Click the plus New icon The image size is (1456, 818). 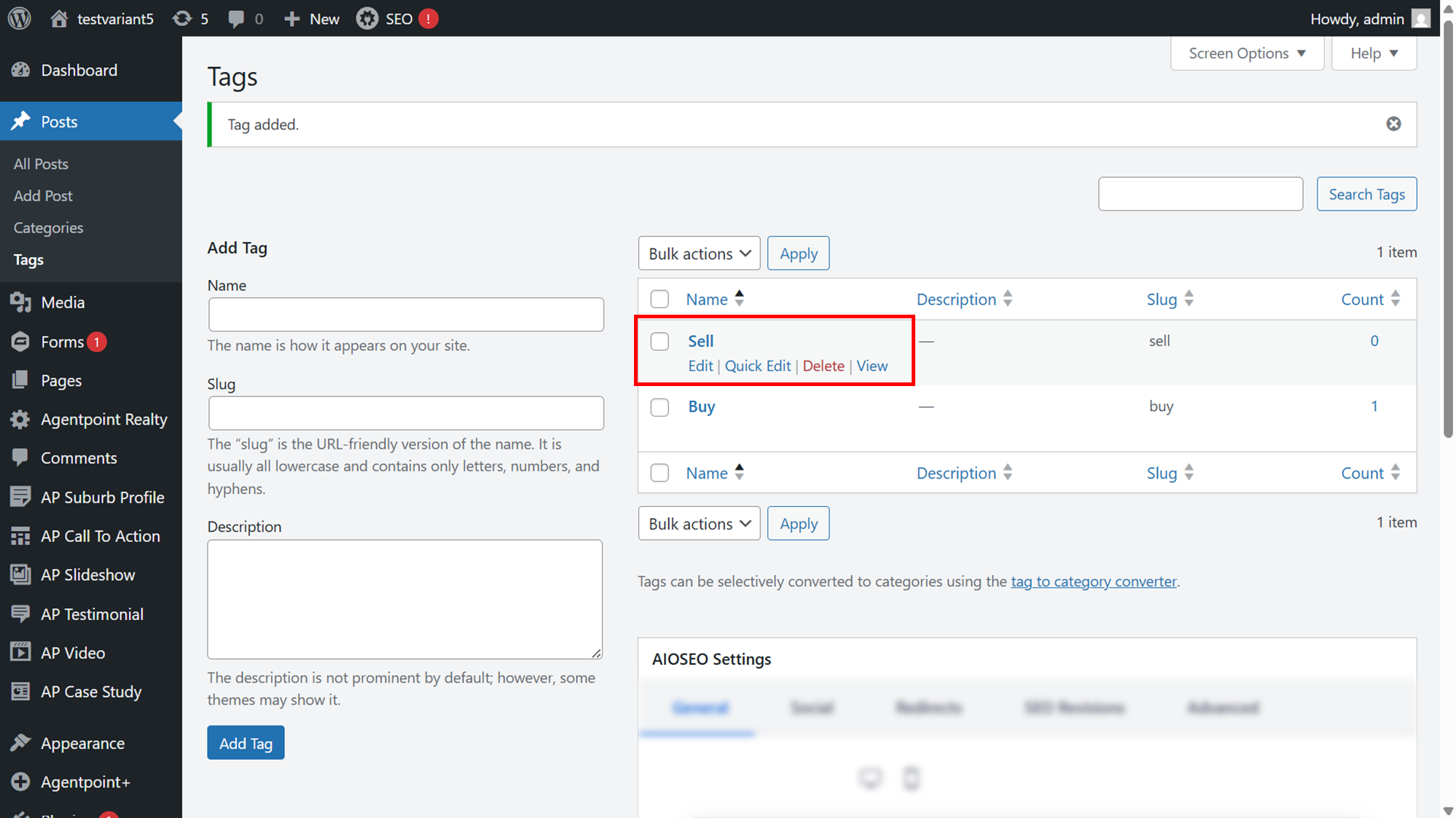tap(291, 18)
